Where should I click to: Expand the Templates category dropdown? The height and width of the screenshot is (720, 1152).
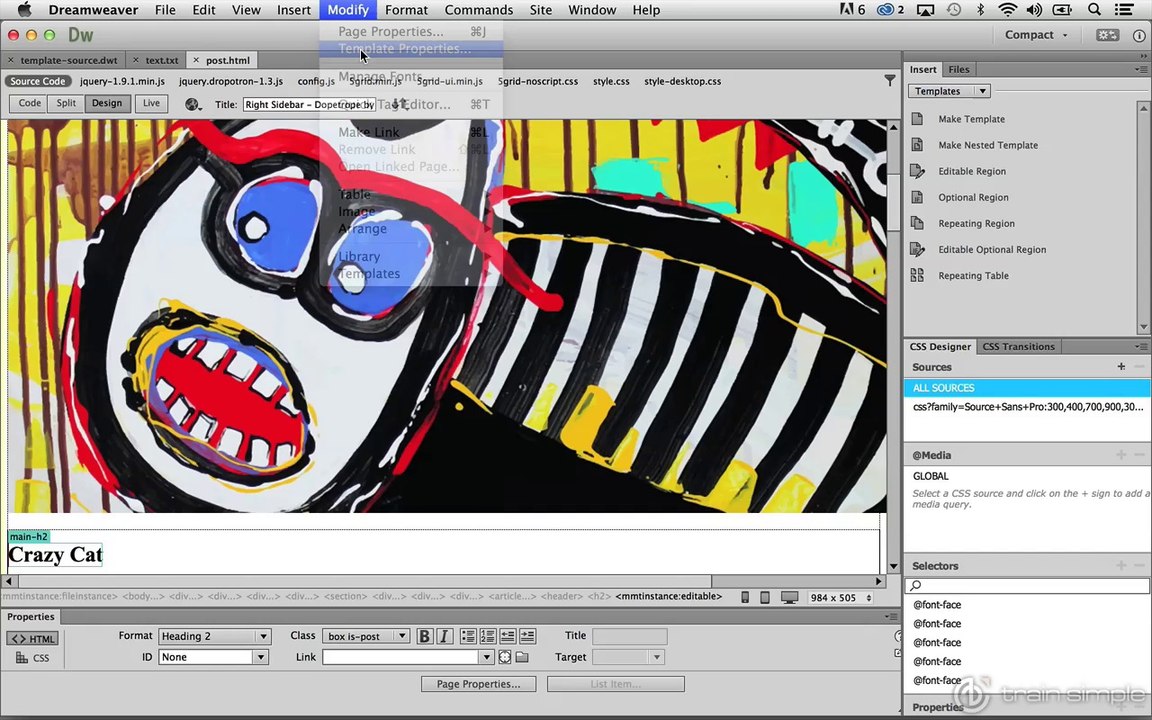982,91
